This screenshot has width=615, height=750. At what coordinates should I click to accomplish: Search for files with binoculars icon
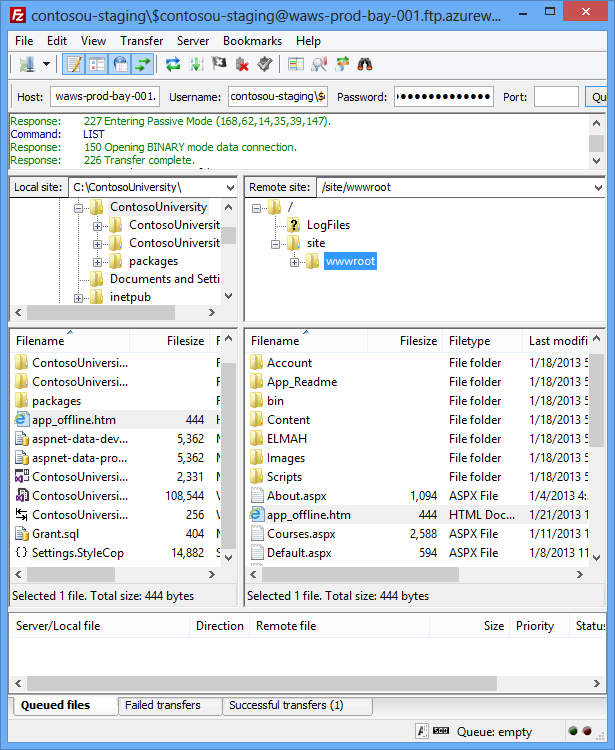[365, 64]
